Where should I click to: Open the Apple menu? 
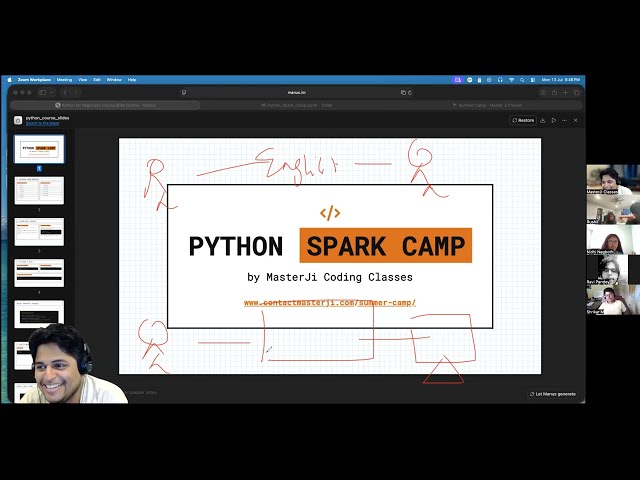pos(10,80)
